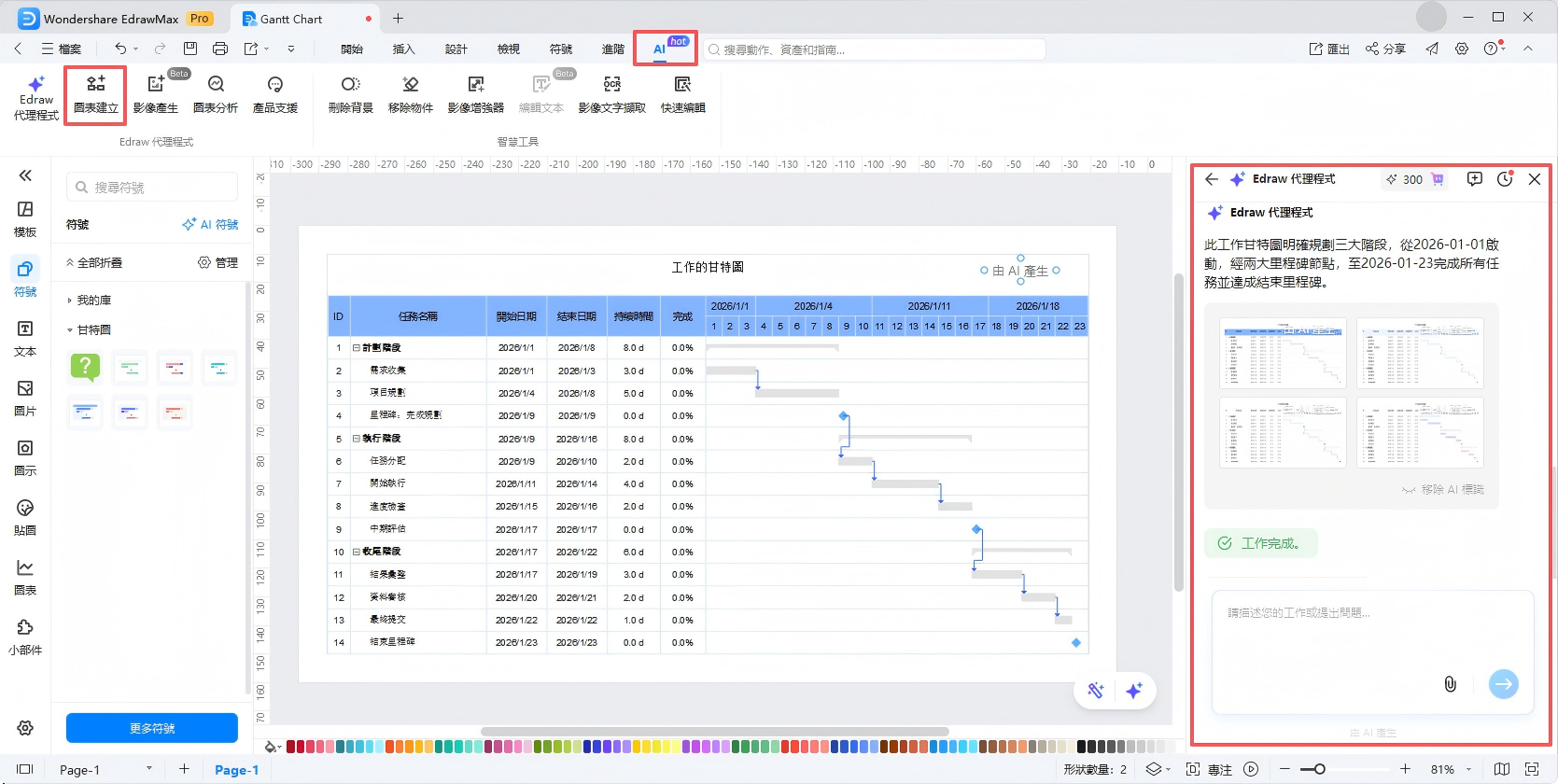Collapse the 執行階段 task group
The width and height of the screenshot is (1558, 784).
click(x=356, y=438)
